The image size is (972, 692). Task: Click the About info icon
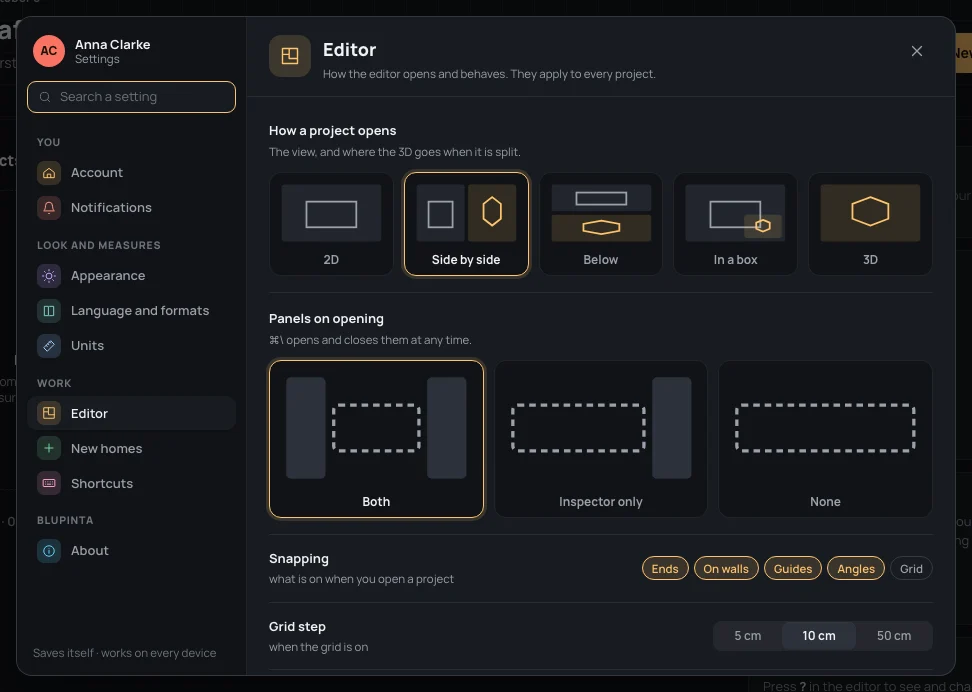point(49,551)
